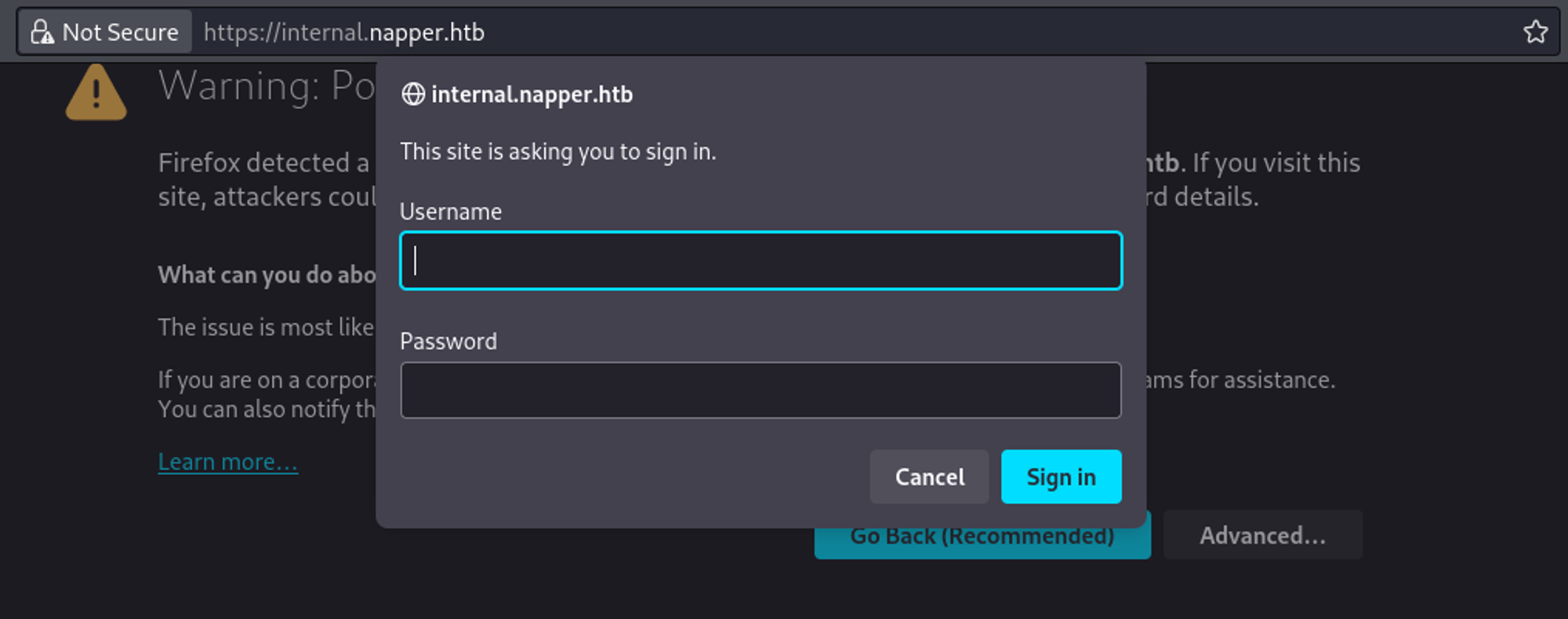Focus the Username input field
The height and width of the screenshot is (619, 1568).
point(760,261)
